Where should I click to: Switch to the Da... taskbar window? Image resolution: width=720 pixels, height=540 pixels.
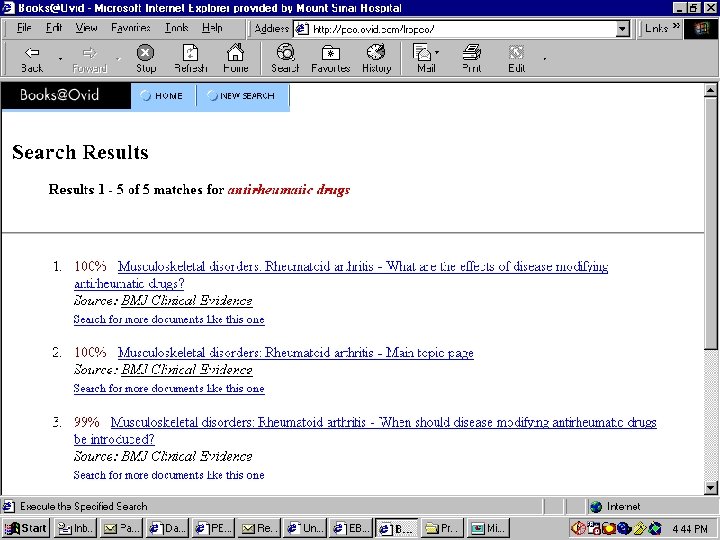(x=168, y=529)
